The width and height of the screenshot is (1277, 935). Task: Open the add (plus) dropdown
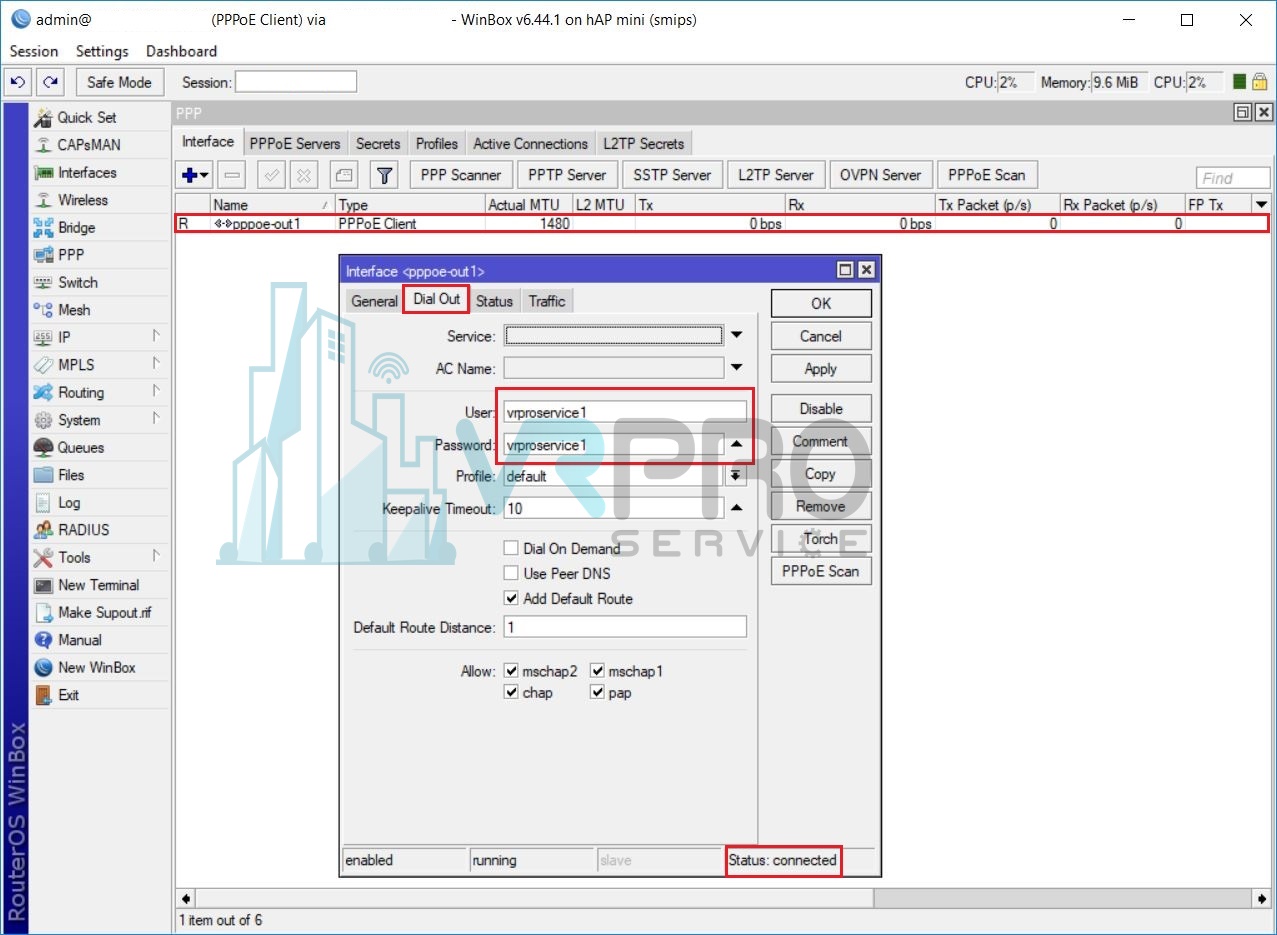[x=195, y=175]
